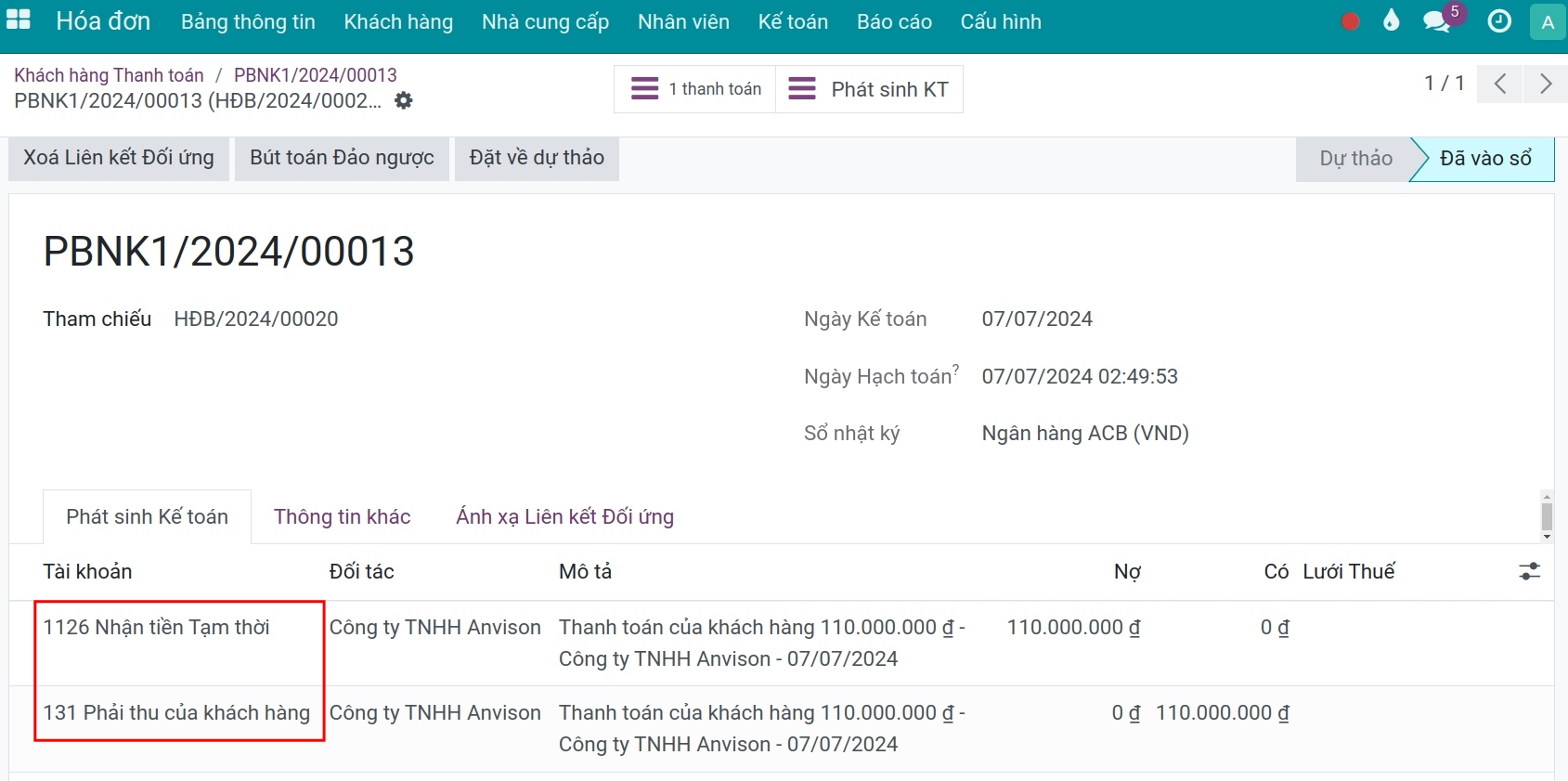Open Bảng thông tin menu

[248, 21]
